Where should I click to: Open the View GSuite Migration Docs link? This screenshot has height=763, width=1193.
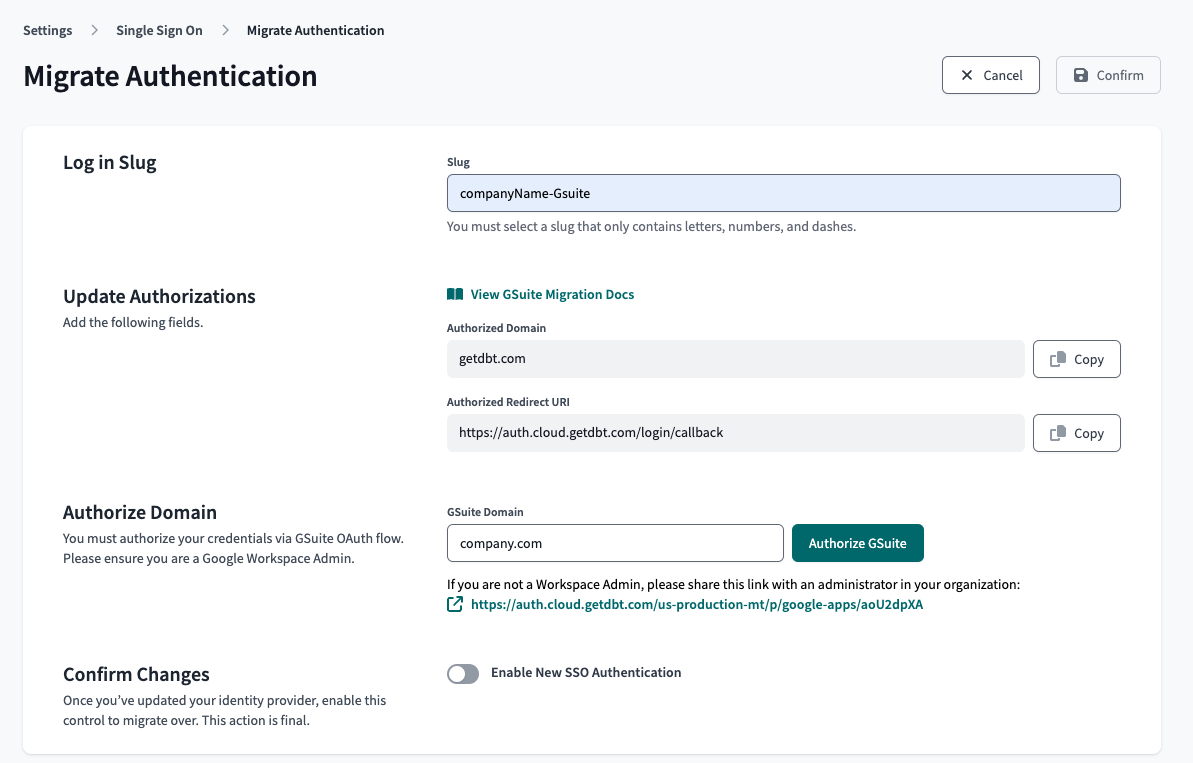click(552, 294)
